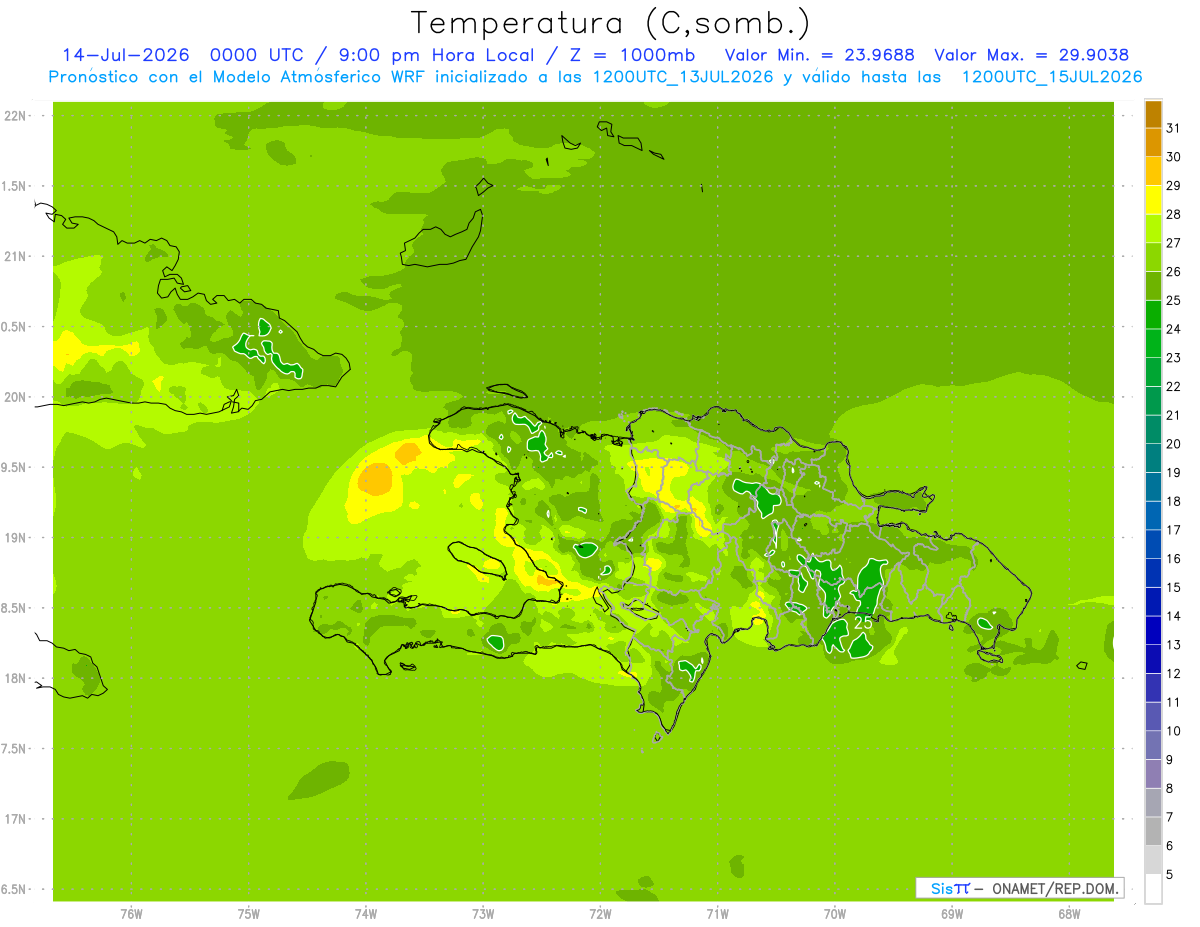The image size is (1200, 927).
Task: Click the dark orange swatch above 31
Action: pyautogui.click(x=1153, y=114)
